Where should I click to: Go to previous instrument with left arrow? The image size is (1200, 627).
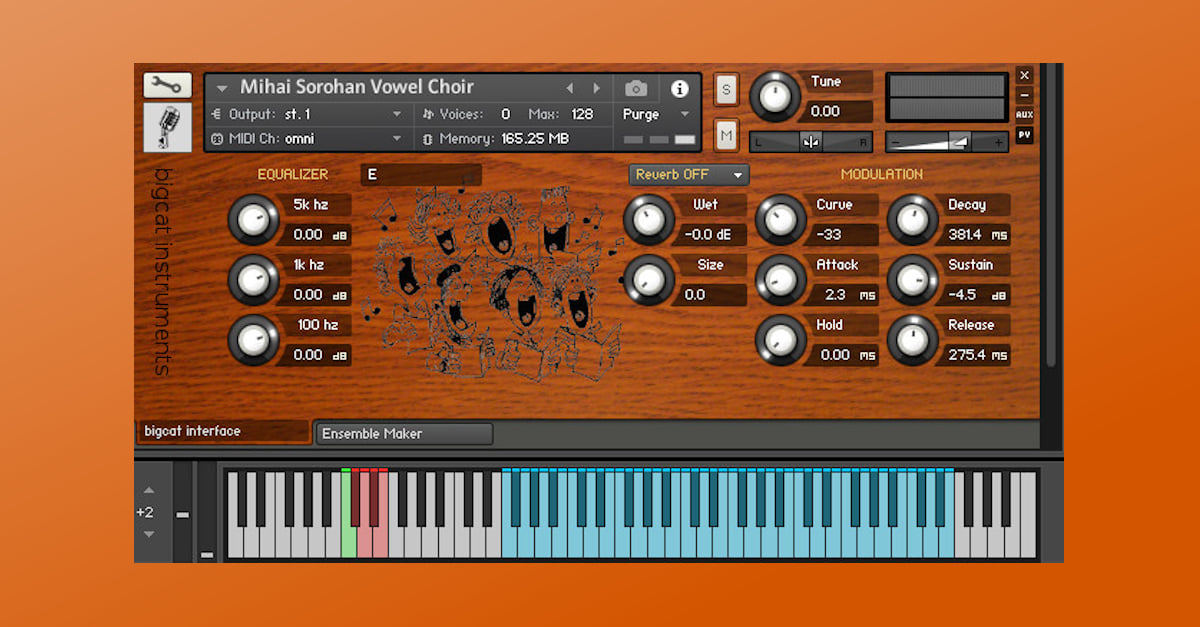tap(570, 88)
